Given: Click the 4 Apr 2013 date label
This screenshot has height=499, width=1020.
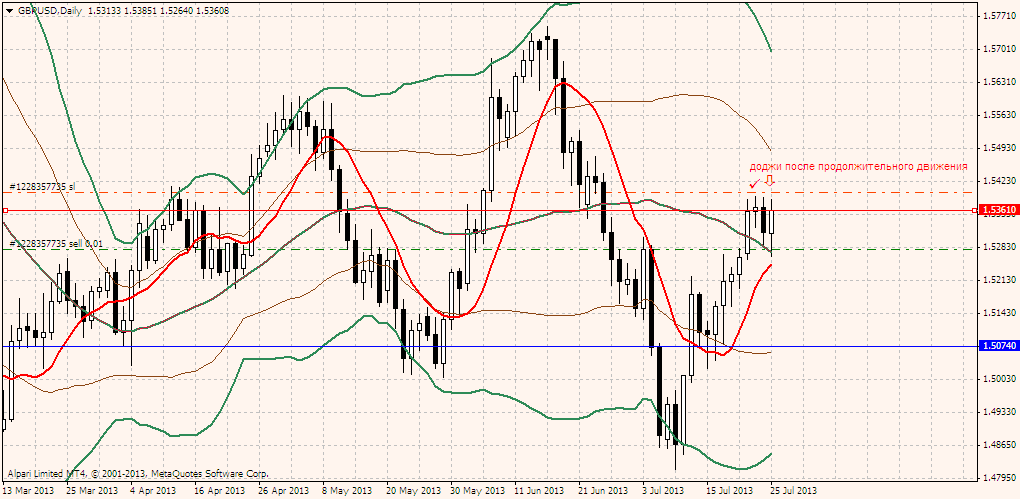Looking at the screenshot, I should pos(152,490).
